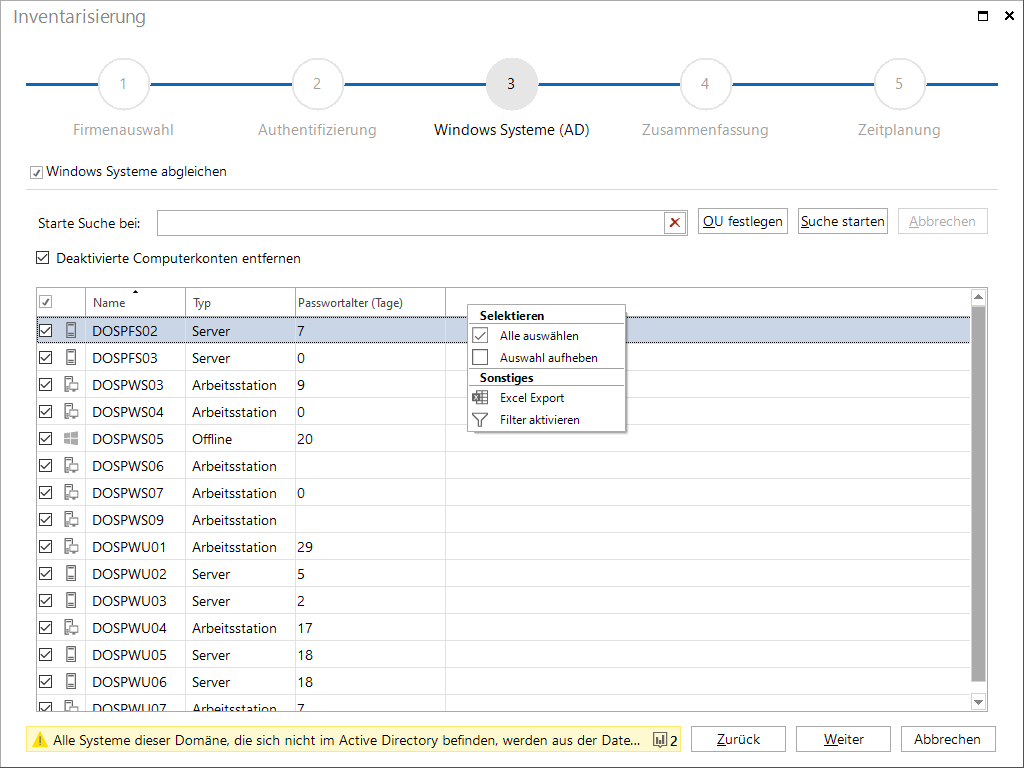Toggle Deaktivierte Computerkonten entfernen checkbox
The image size is (1024, 768).
[x=42, y=258]
